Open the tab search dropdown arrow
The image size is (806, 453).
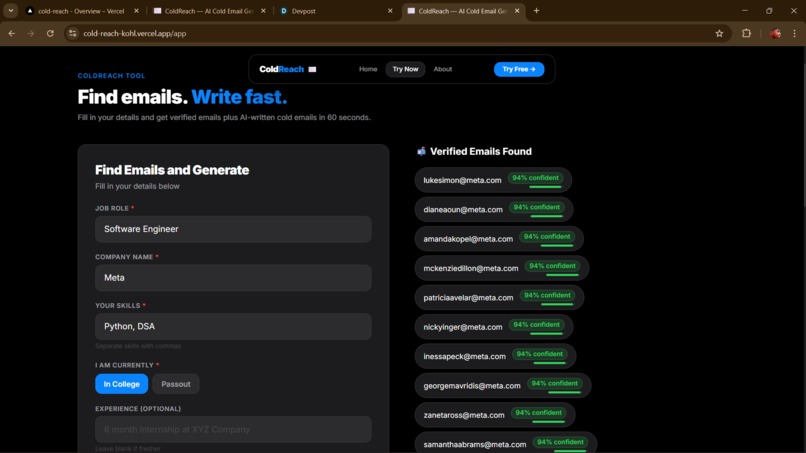coord(11,11)
